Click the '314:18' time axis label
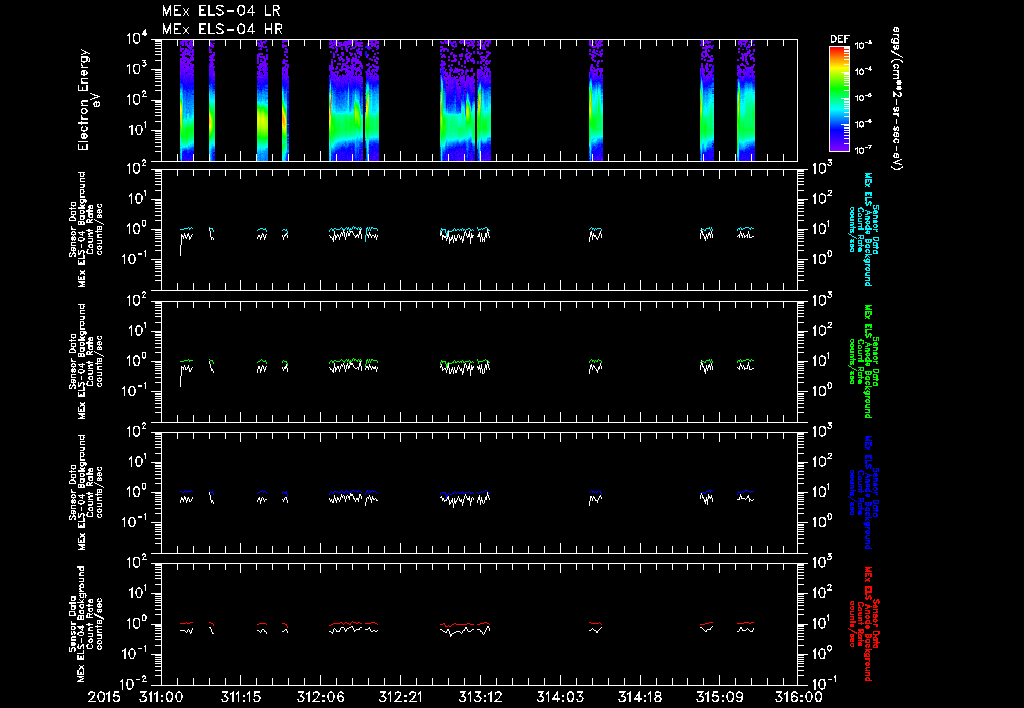The width and height of the screenshot is (1024, 708). (x=639, y=697)
